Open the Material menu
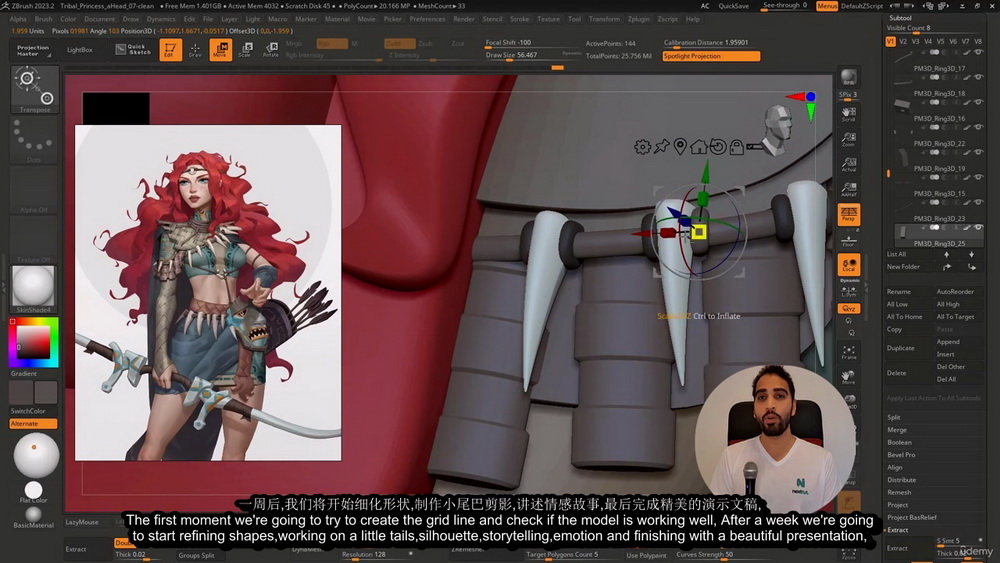Image resolution: width=1000 pixels, height=563 pixels. coord(337,19)
